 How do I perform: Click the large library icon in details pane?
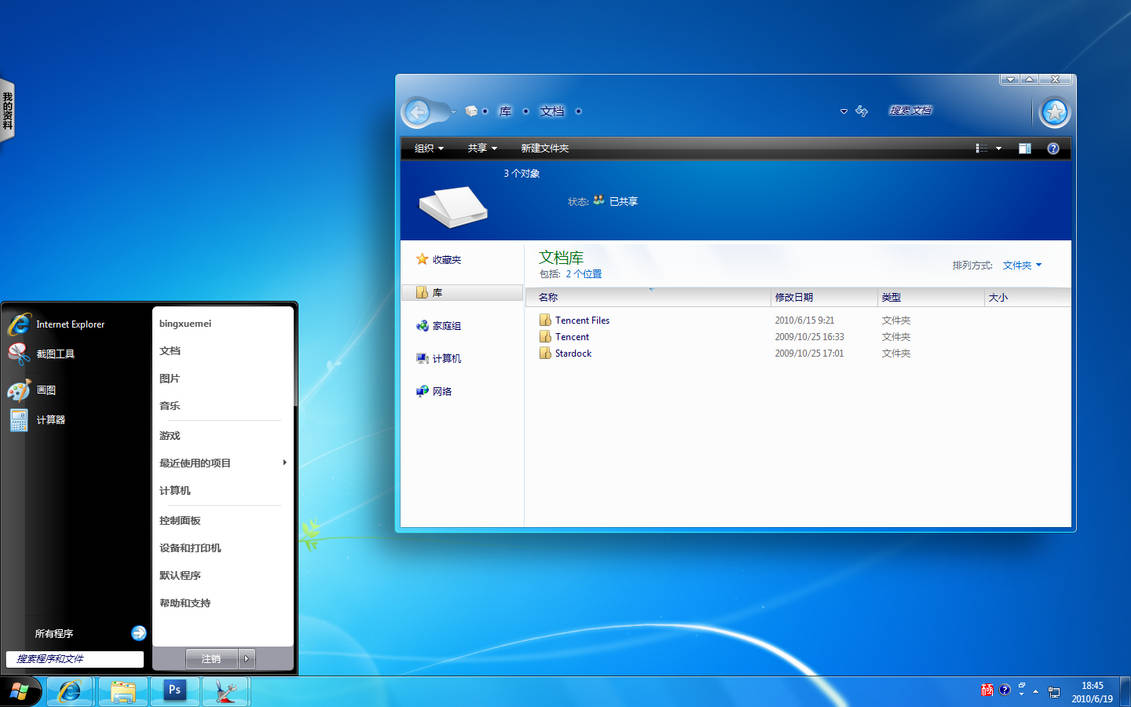(x=453, y=206)
